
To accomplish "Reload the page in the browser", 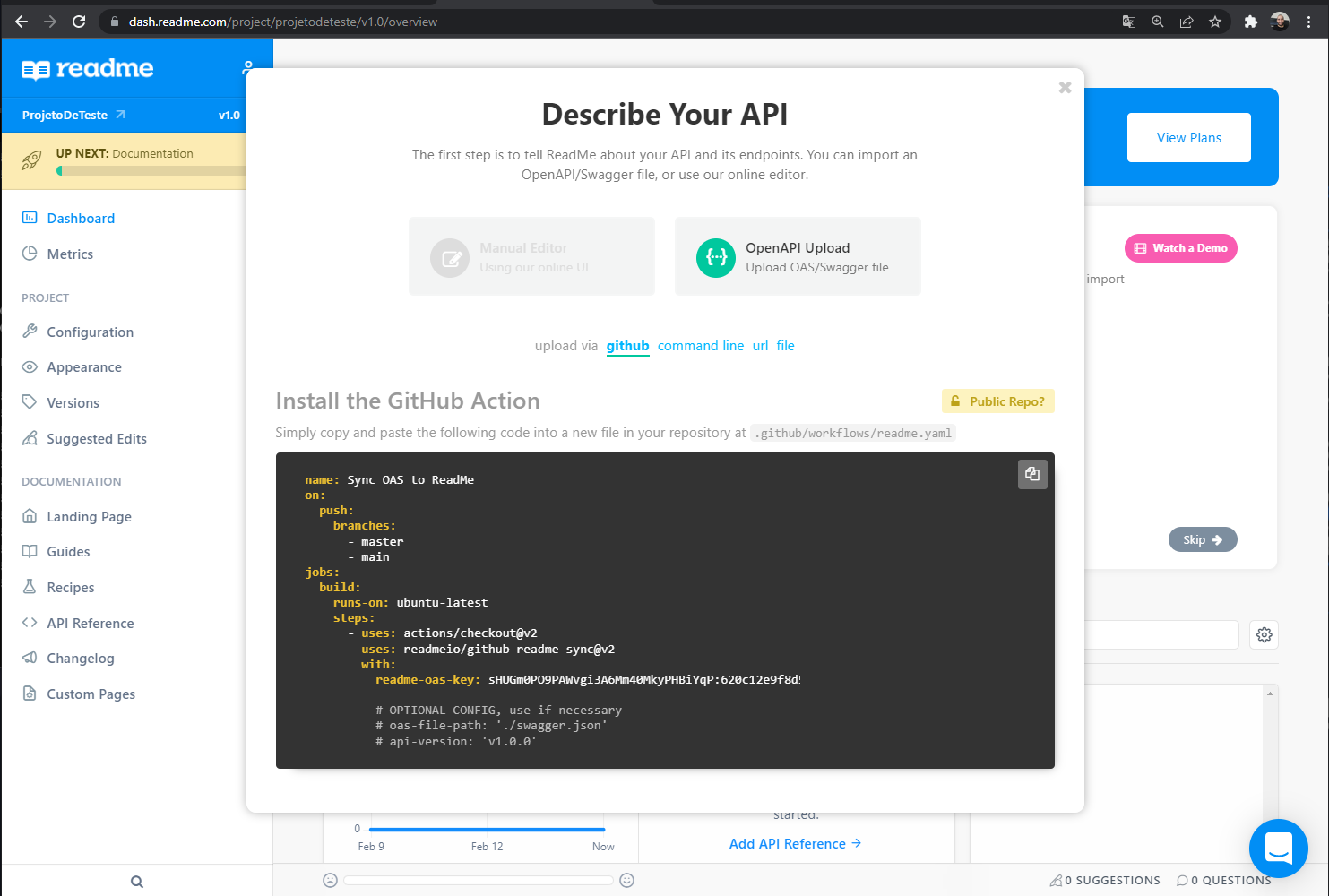I will 79,22.
